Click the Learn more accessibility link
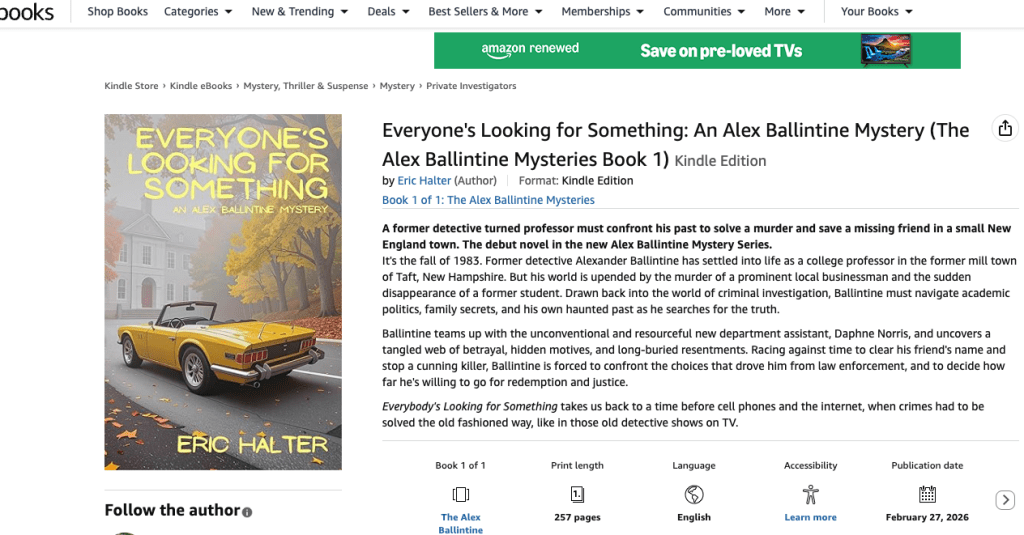The width and height of the screenshot is (1024, 535). (x=810, y=517)
